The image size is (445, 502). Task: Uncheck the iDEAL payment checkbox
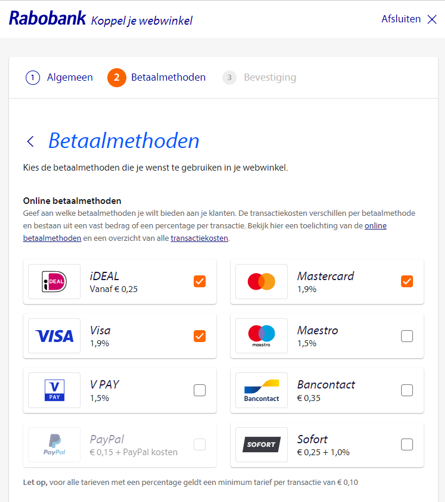[x=200, y=281]
